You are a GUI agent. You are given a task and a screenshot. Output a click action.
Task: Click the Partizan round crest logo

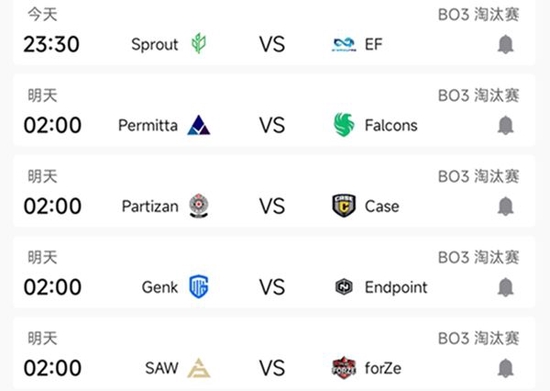coord(199,206)
